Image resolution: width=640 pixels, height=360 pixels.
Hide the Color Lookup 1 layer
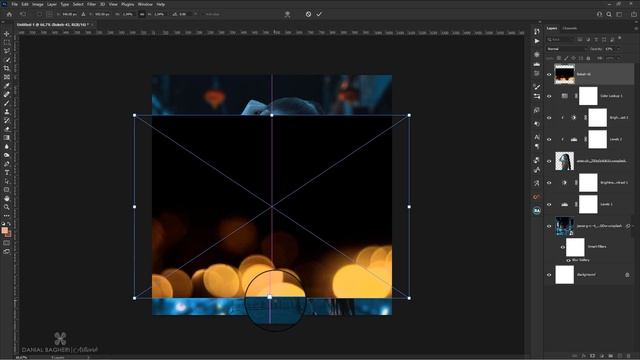[549, 96]
